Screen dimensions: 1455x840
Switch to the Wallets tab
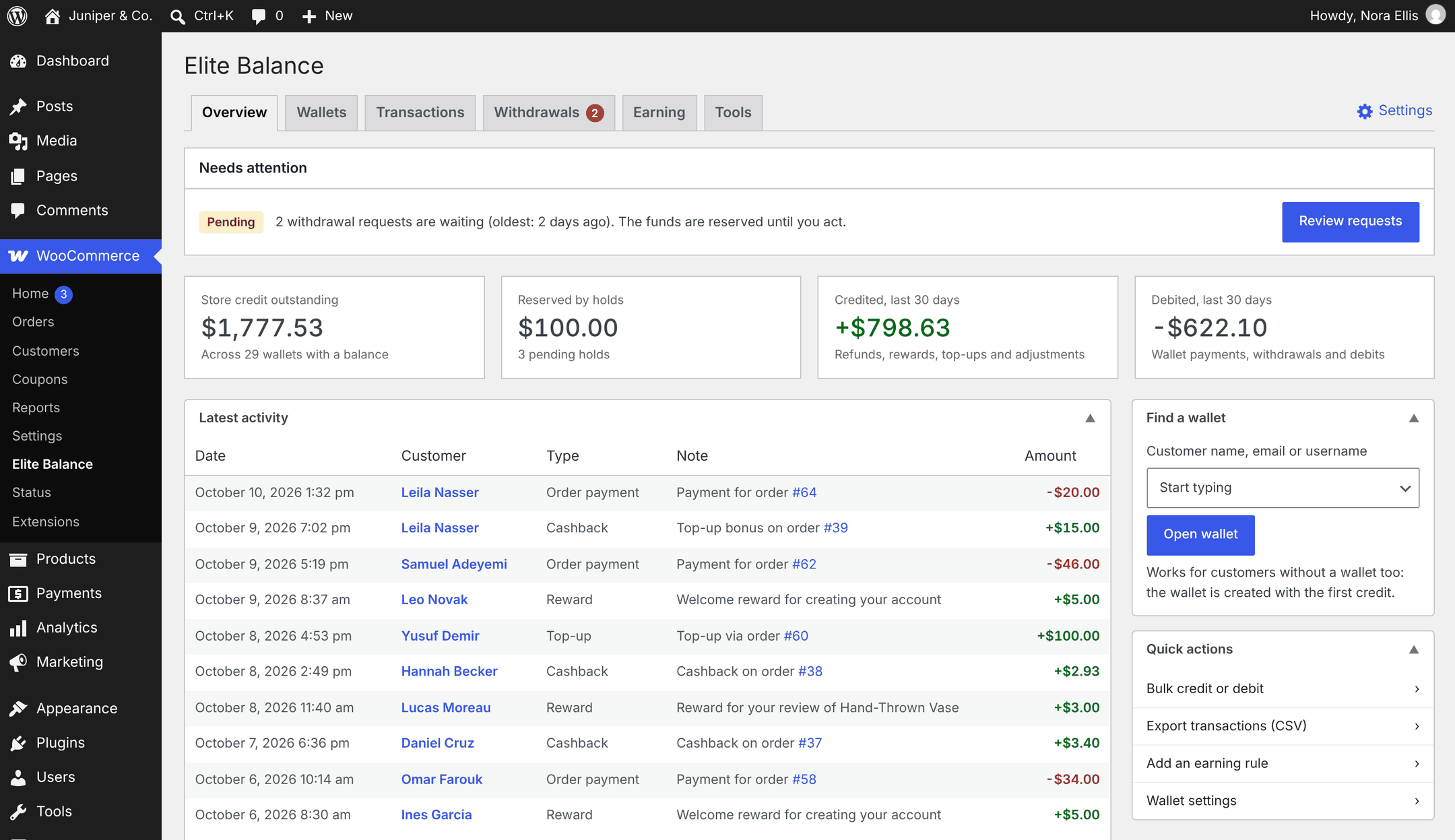coord(321,112)
